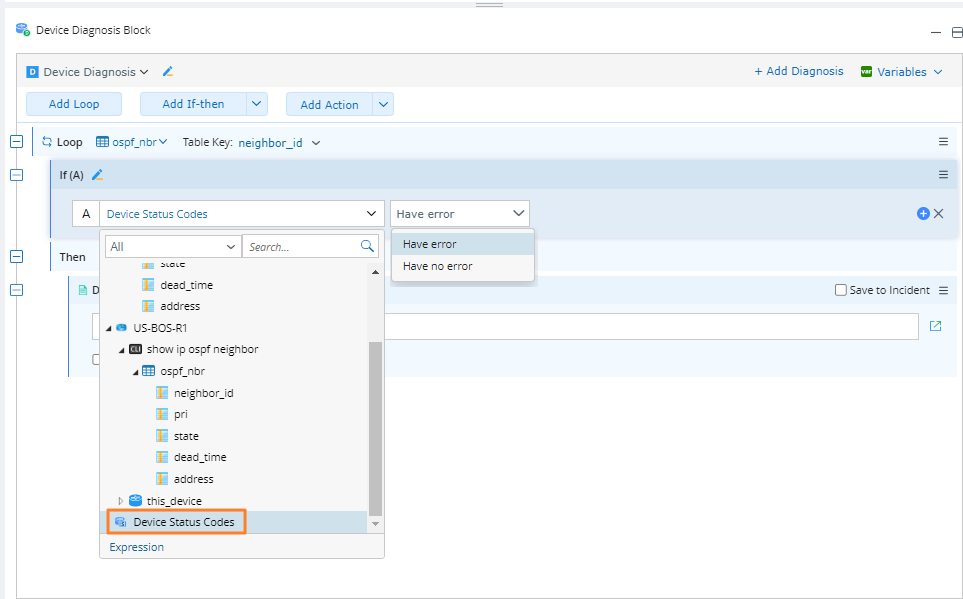Open the Add If-then dropdown arrow
Screen dimensions: 963x599
pos(257,104)
